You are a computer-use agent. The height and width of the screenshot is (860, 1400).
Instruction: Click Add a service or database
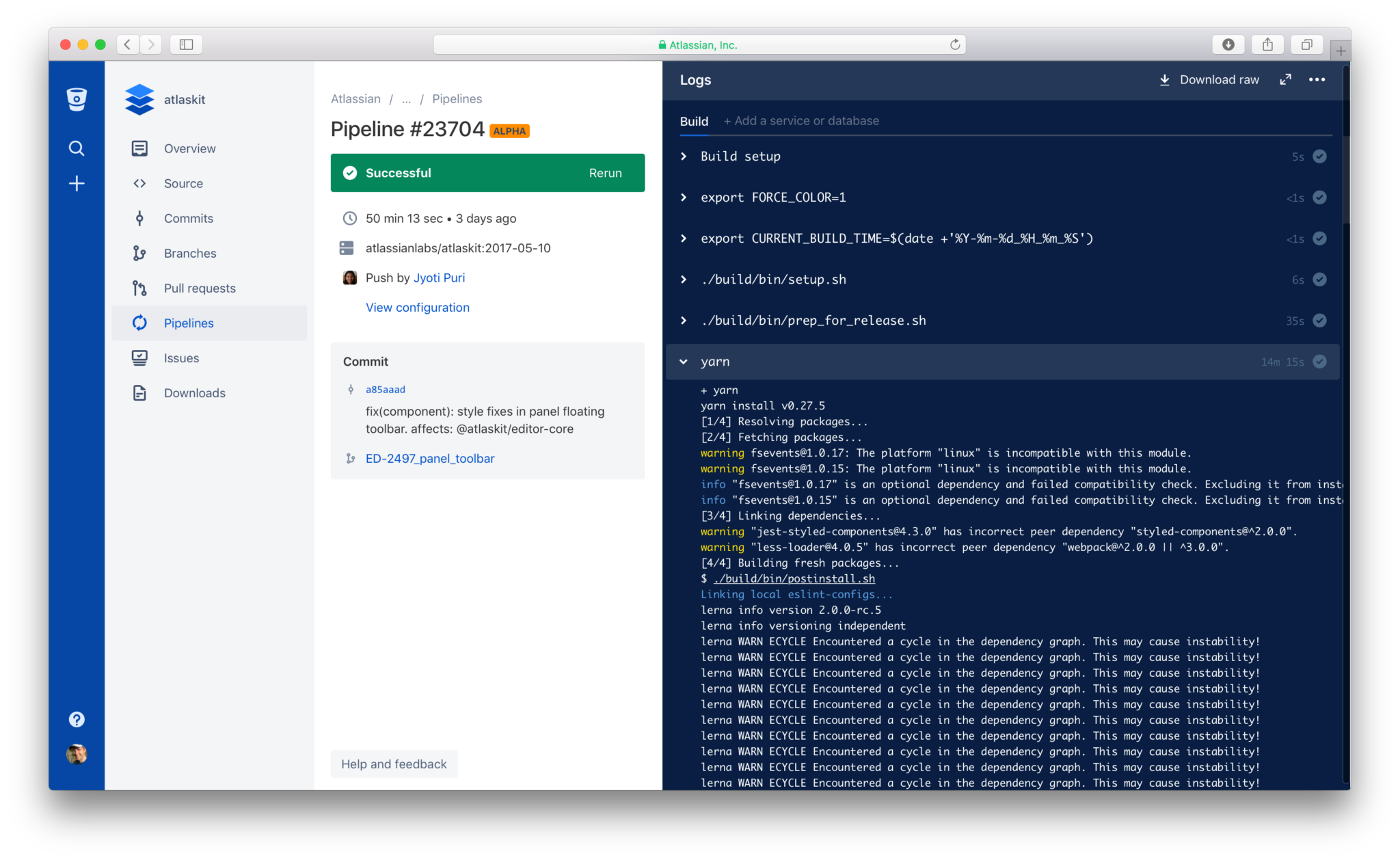pyautogui.click(x=801, y=121)
